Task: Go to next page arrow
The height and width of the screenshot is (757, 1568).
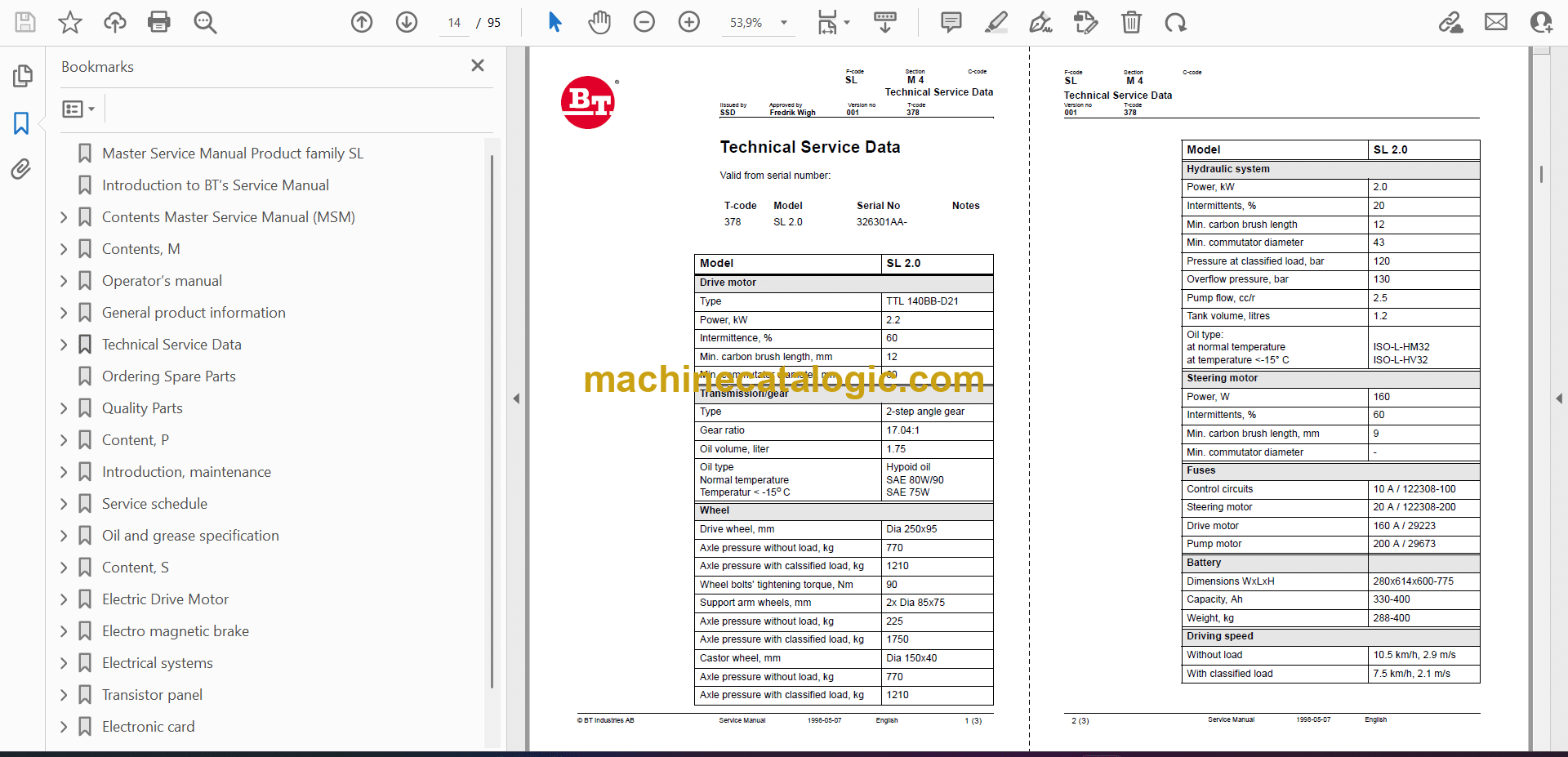Action: point(407,22)
